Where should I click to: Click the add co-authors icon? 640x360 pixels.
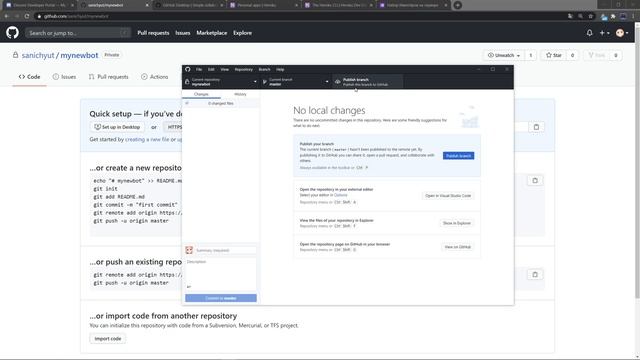coord(189,287)
